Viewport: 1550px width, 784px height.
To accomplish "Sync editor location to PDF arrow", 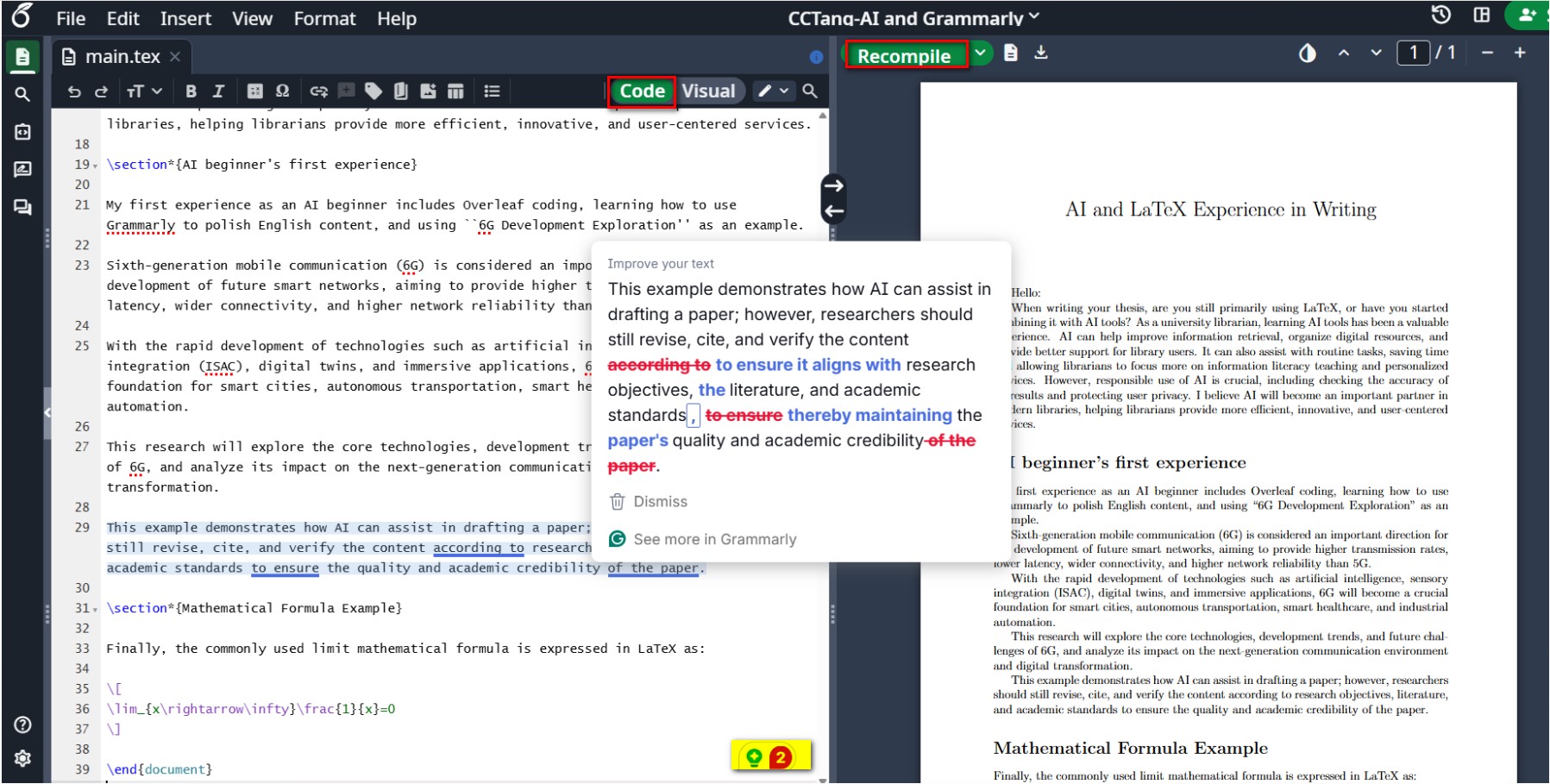I will coord(832,185).
